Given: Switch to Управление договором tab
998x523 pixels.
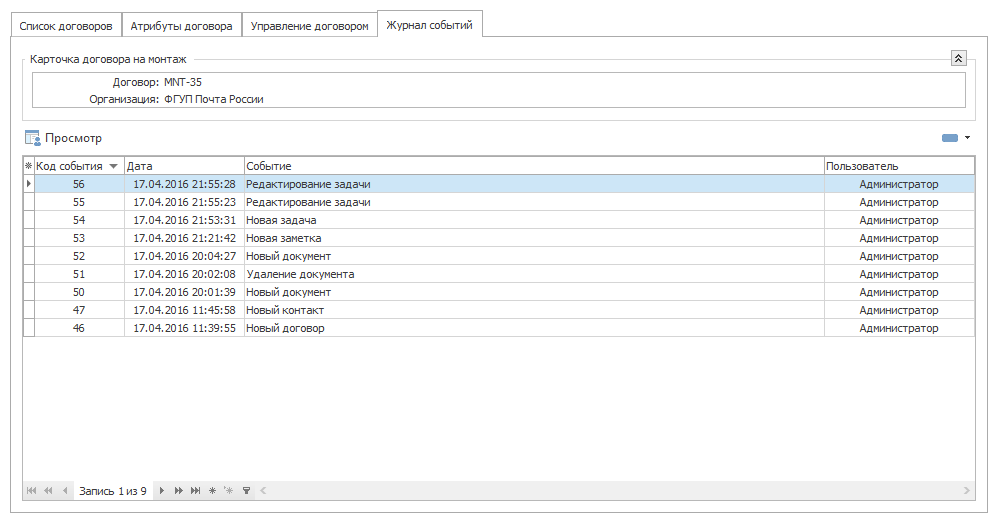Looking at the screenshot, I should tap(309, 26).
